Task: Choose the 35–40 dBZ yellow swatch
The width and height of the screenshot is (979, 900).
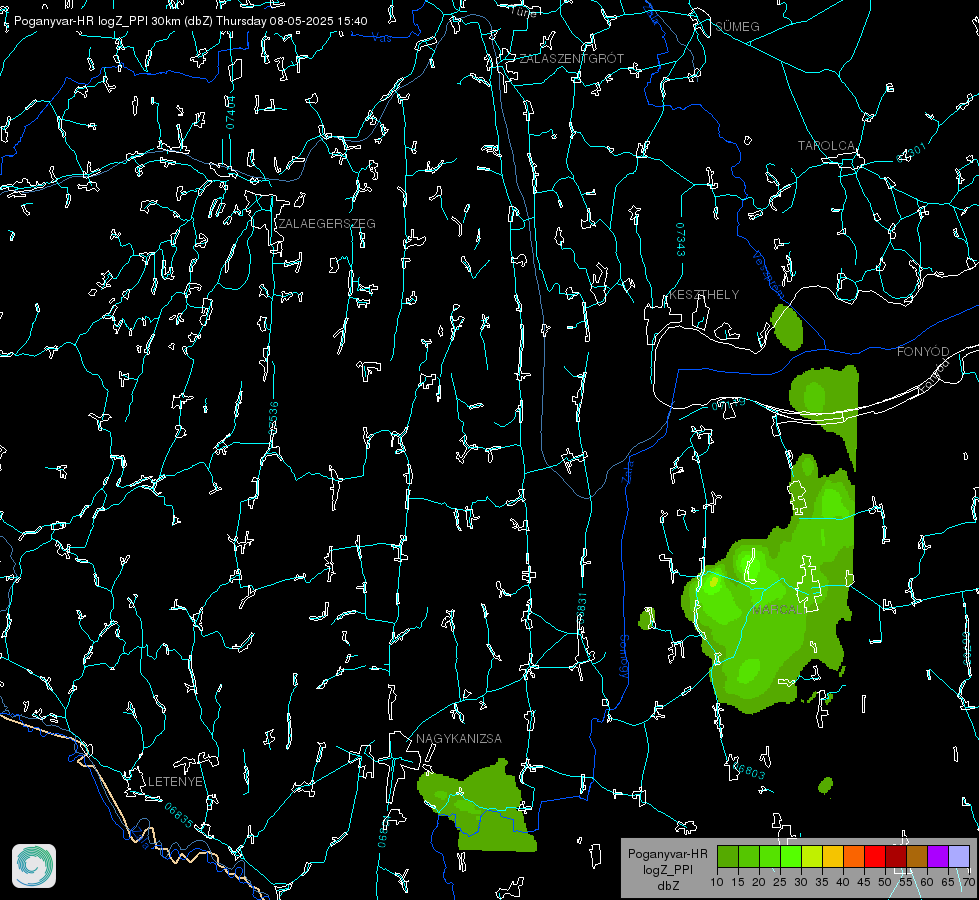Action: [833, 857]
